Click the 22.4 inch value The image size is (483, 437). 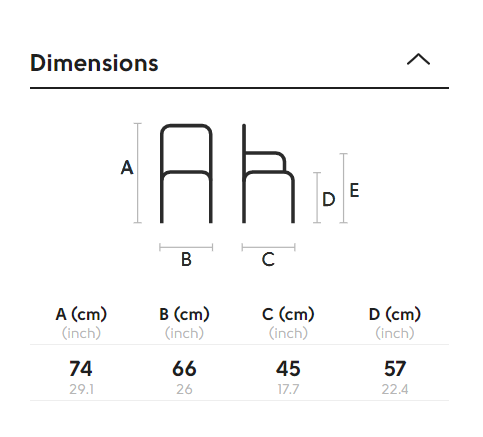coord(395,389)
